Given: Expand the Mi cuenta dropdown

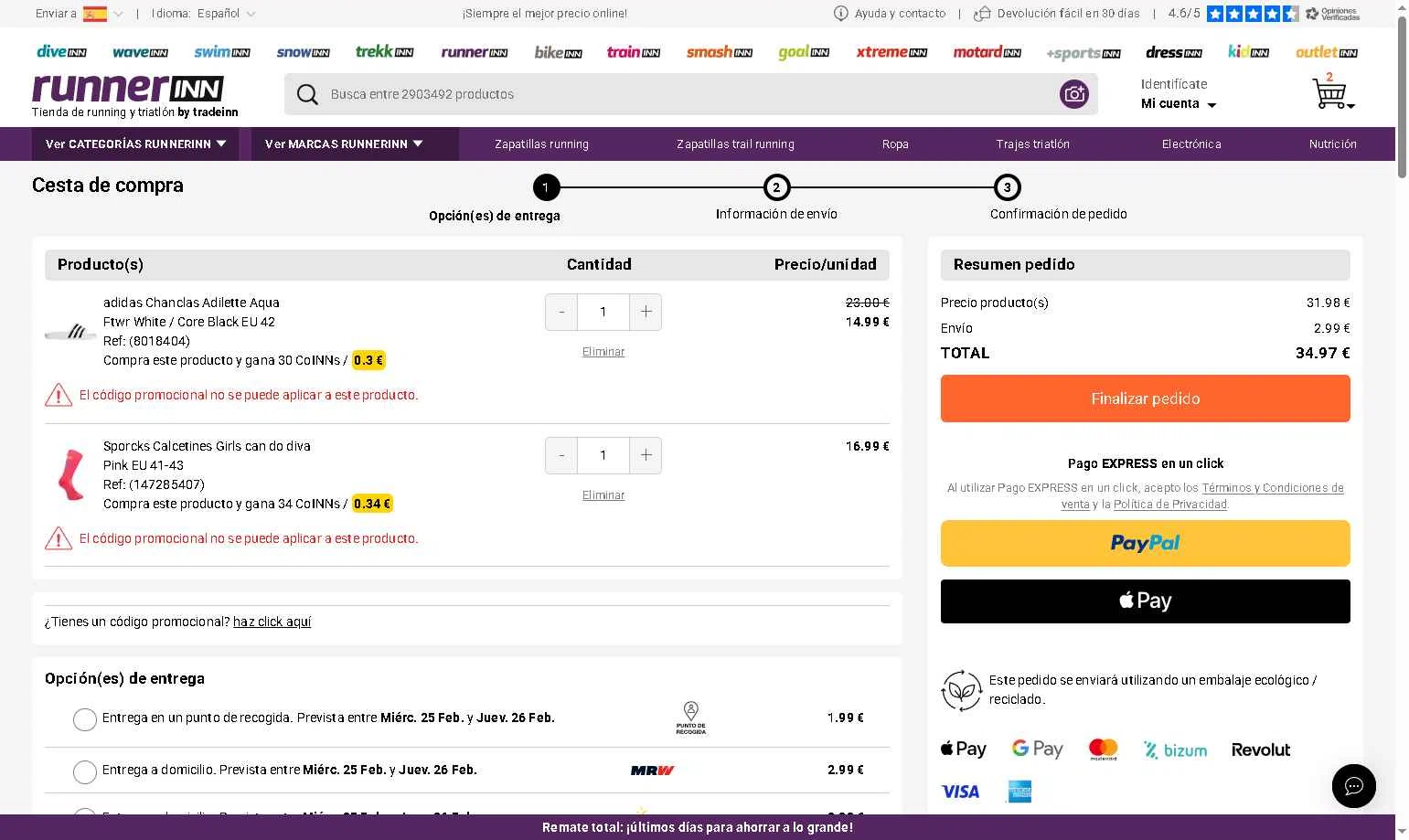Looking at the screenshot, I should pos(1179,103).
